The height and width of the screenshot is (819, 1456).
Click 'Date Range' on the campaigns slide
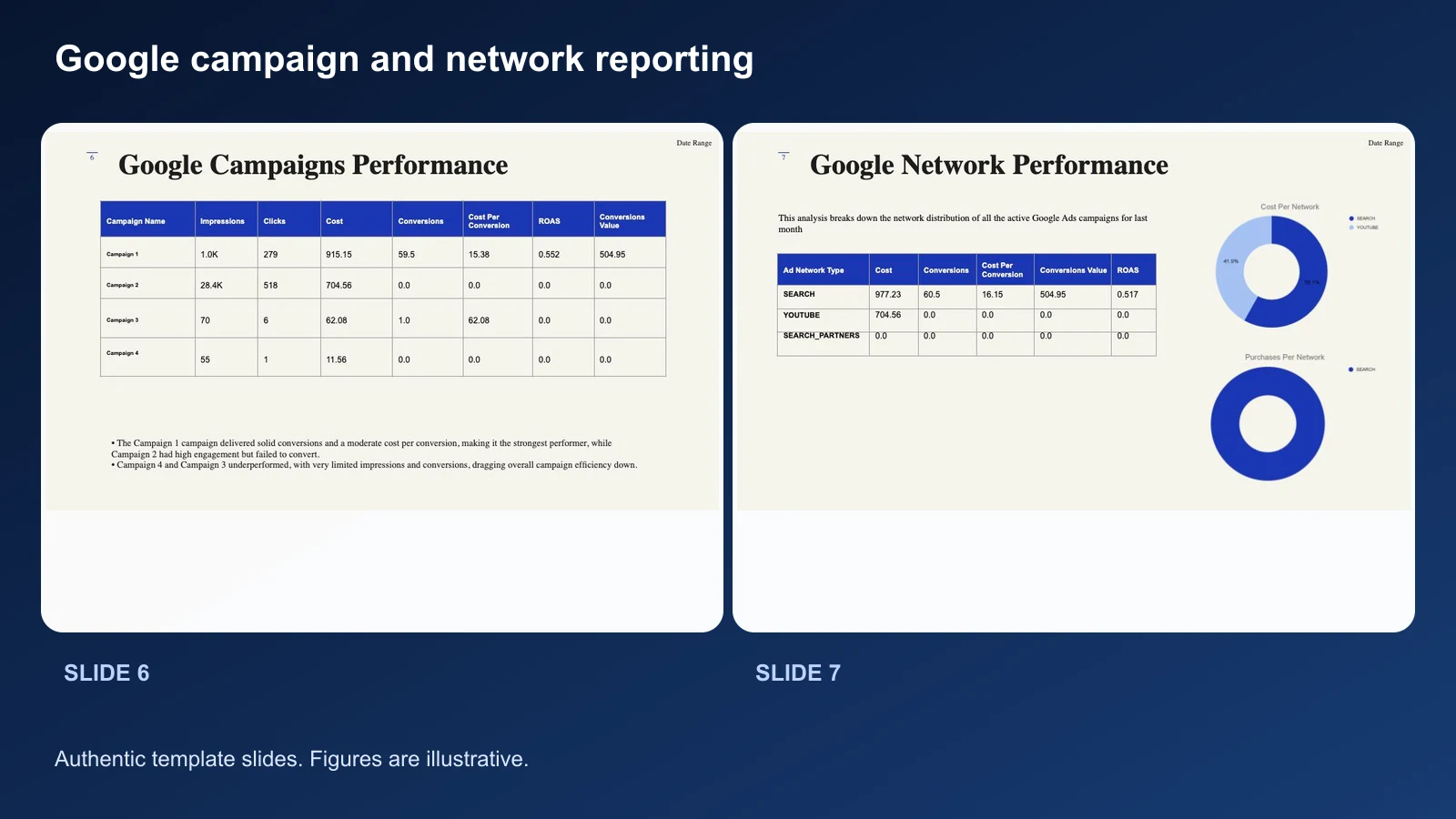pos(694,143)
